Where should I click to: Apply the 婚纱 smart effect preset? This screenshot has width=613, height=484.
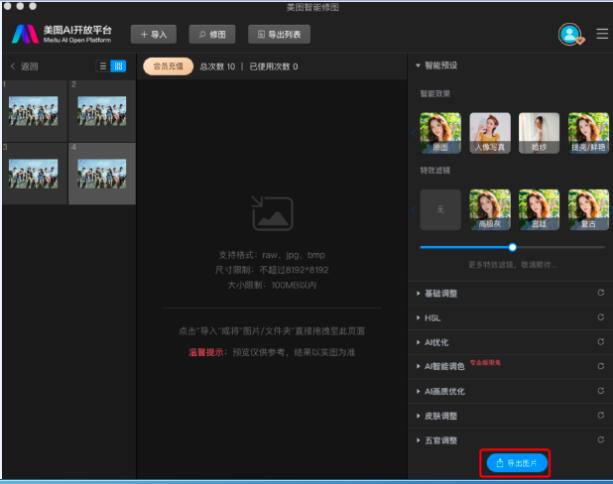point(539,132)
